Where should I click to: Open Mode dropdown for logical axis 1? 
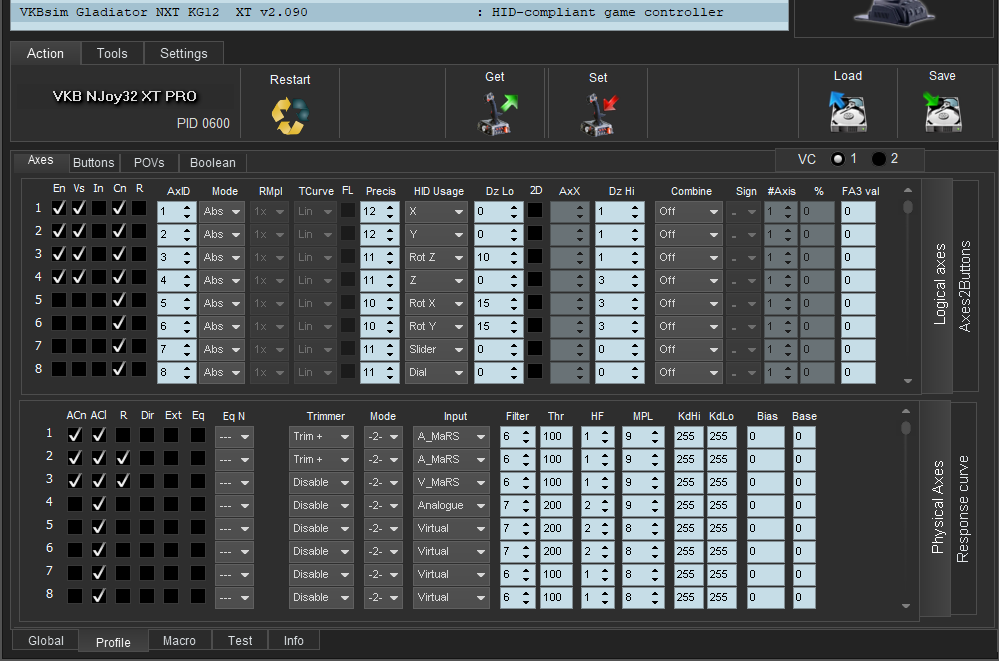(x=222, y=212)
